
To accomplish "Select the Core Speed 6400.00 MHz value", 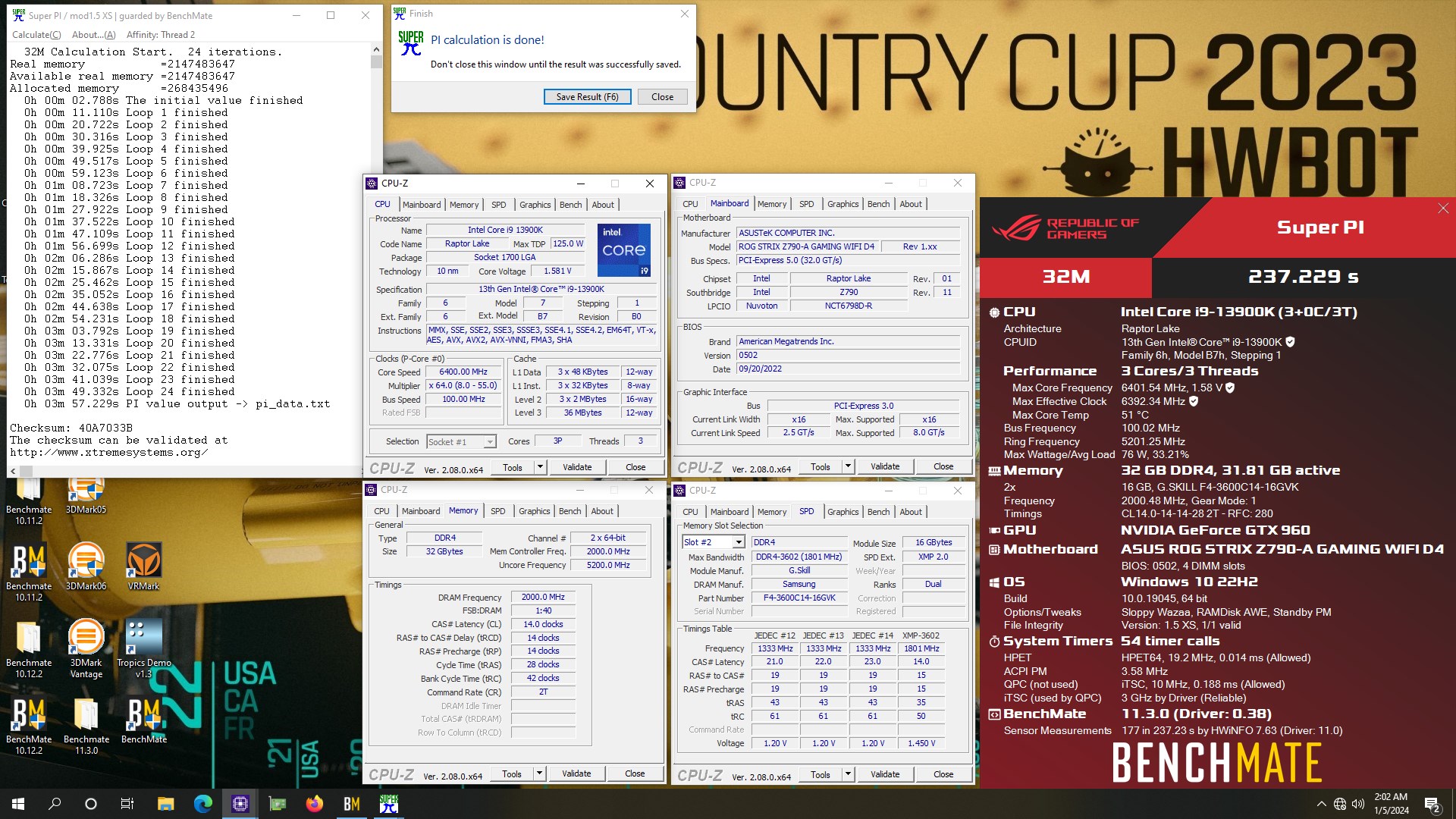I will click(463, 372).
